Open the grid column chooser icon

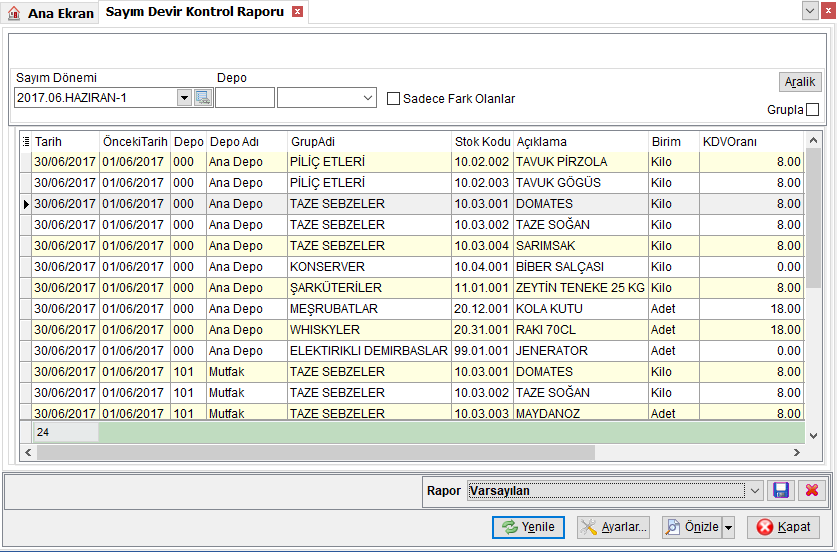(x=26, y=142)
